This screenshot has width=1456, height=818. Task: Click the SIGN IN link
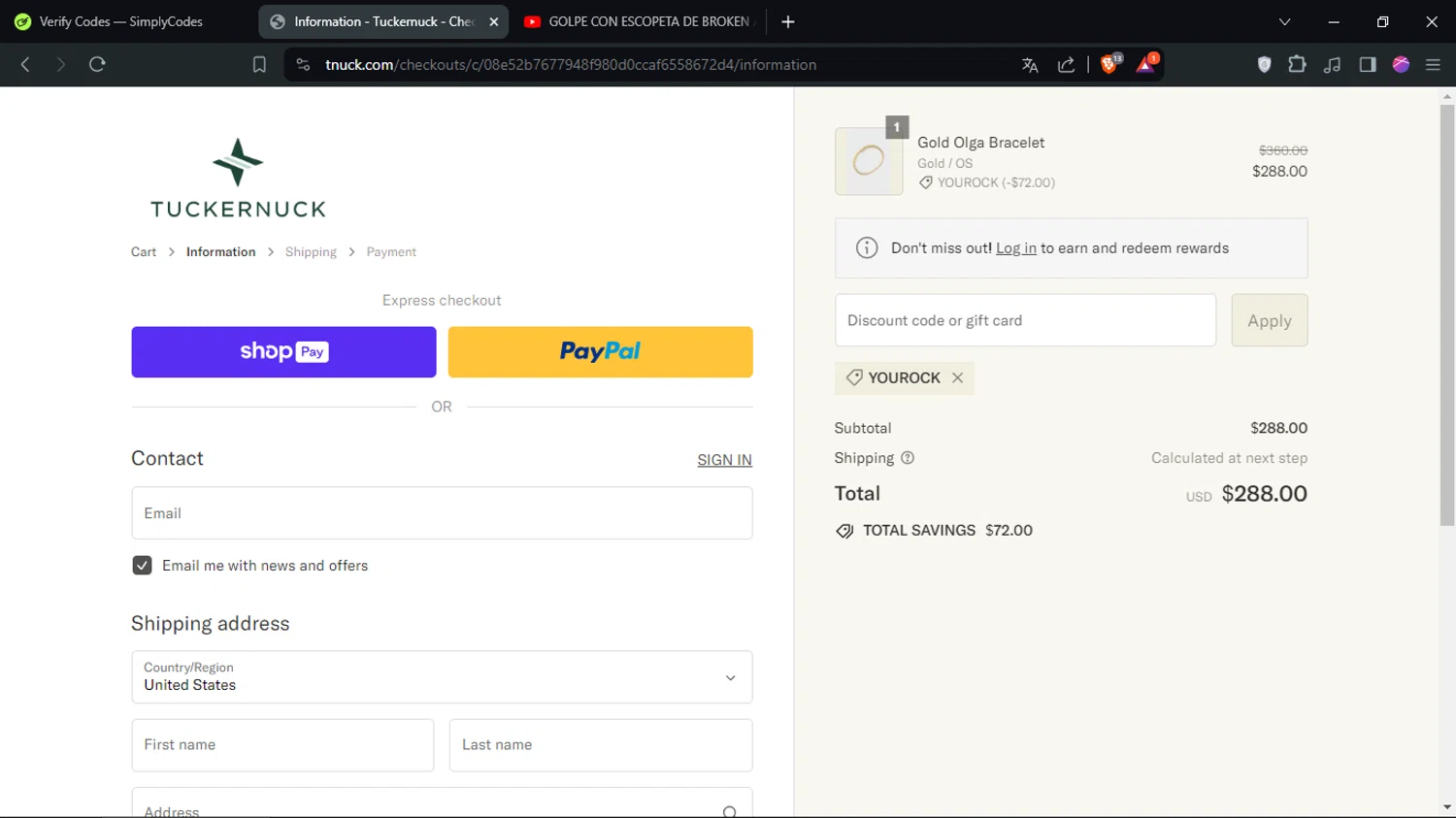[724, 460]
